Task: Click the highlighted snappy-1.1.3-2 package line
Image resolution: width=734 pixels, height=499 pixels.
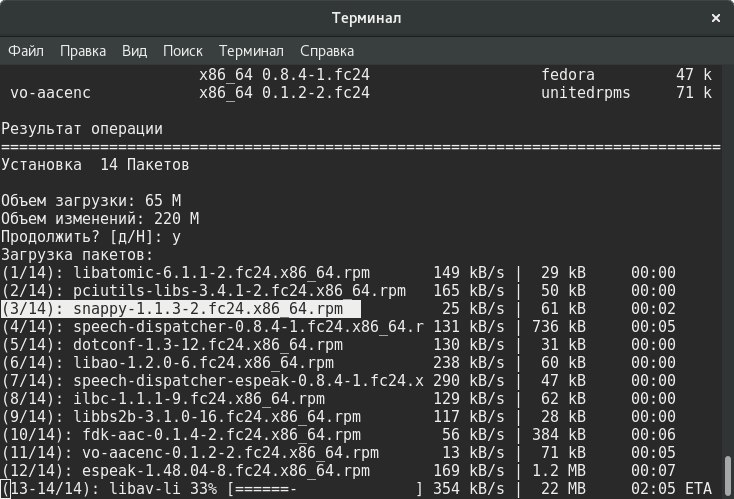Action: coord(180,309)
